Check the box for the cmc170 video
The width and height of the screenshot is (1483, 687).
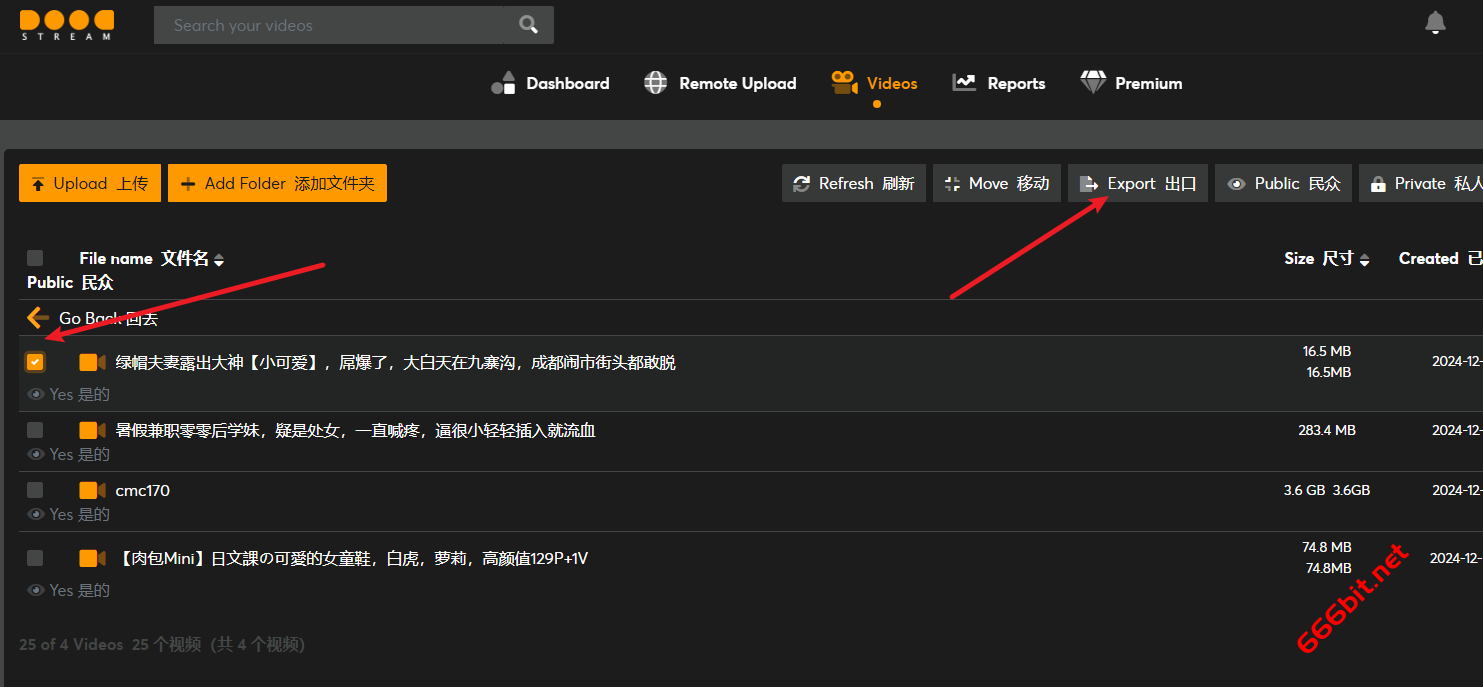pos(35,490)
